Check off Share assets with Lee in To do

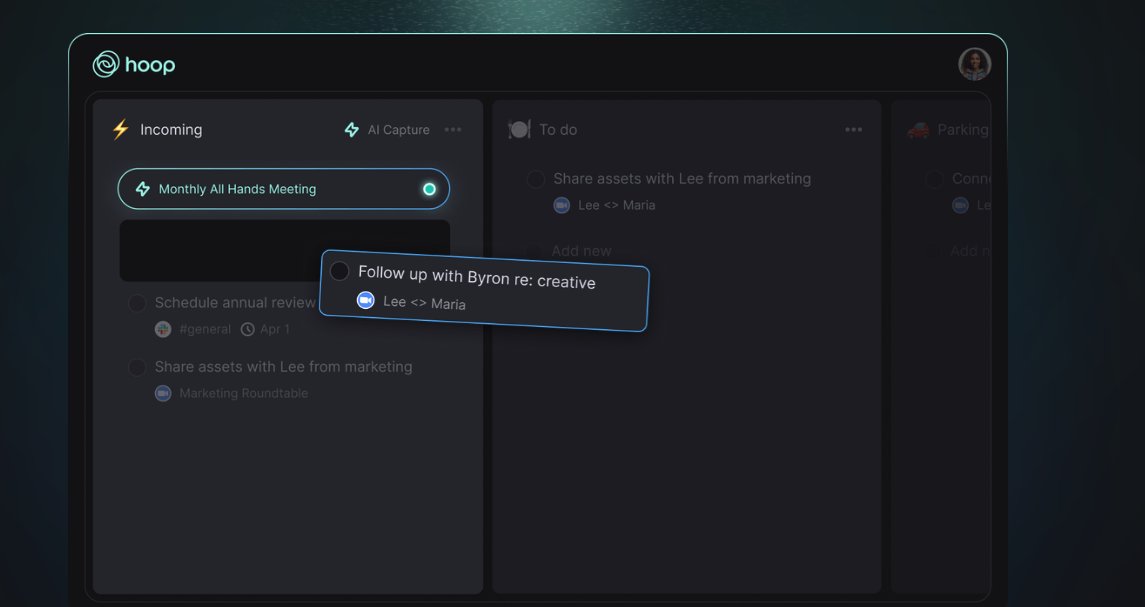pos(536,179)
